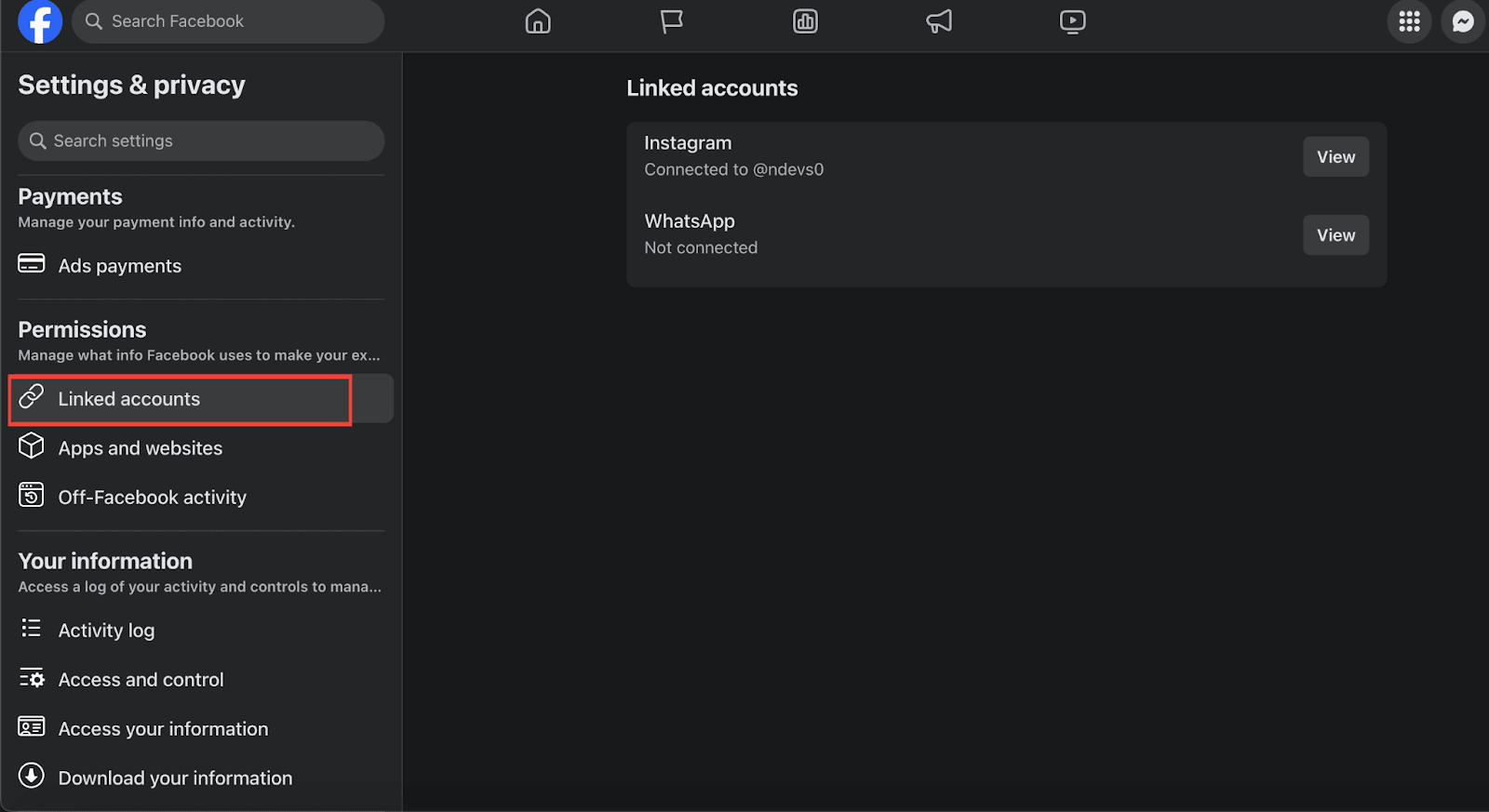Viewport: 1489px width, 812px height.
Task: Open Ads payments settings
Action: point(201,266)
